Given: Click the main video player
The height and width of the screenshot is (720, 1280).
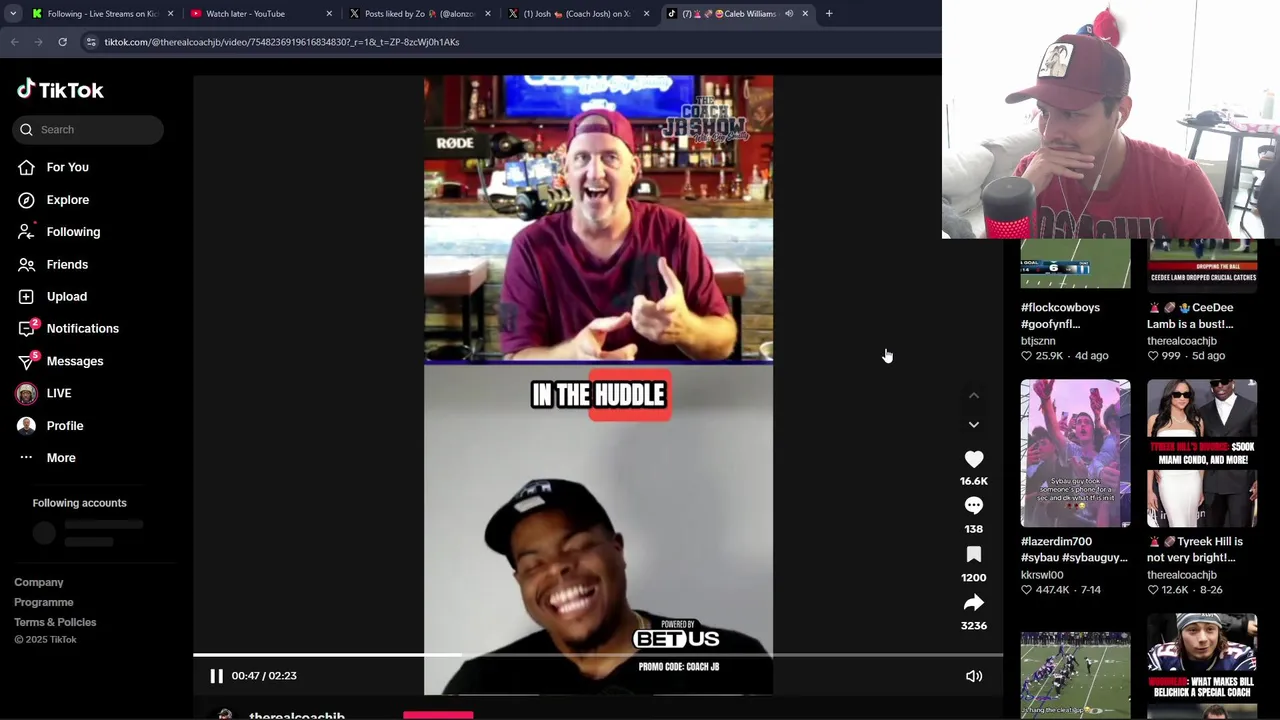Looking at the screenshot, I should [598, 385].
